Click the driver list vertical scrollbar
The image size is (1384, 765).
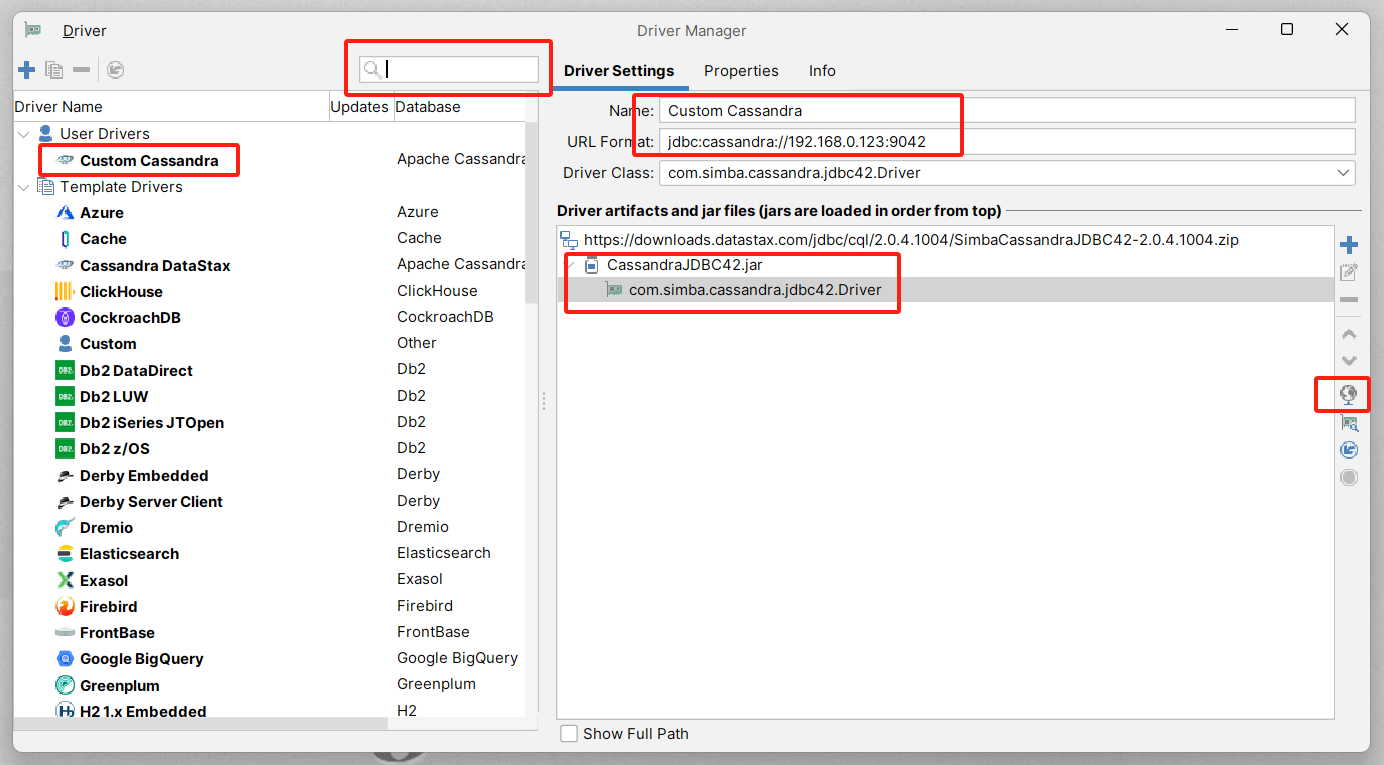point(532,215)
